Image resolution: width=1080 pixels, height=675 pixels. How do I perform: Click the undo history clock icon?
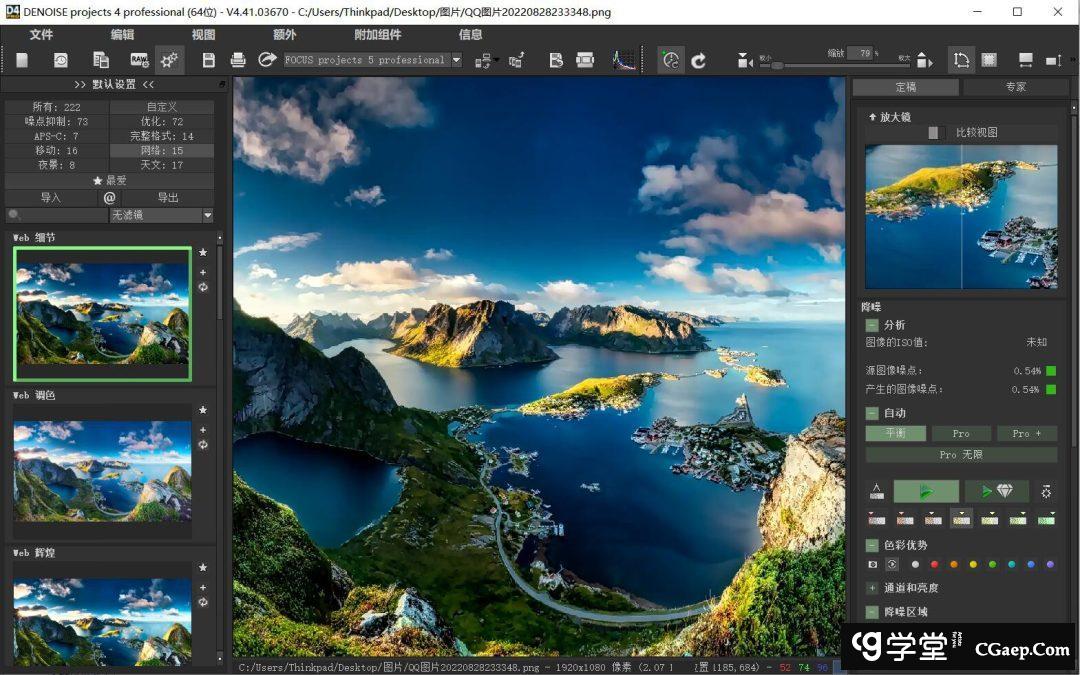tap(61, 60)
